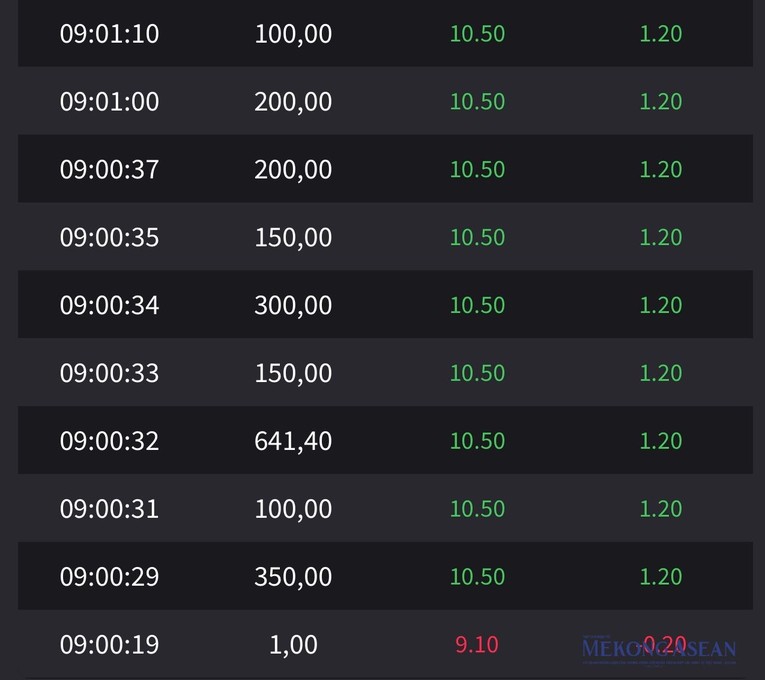Click the 09:00:34 timestamp cell

(109, 305)
